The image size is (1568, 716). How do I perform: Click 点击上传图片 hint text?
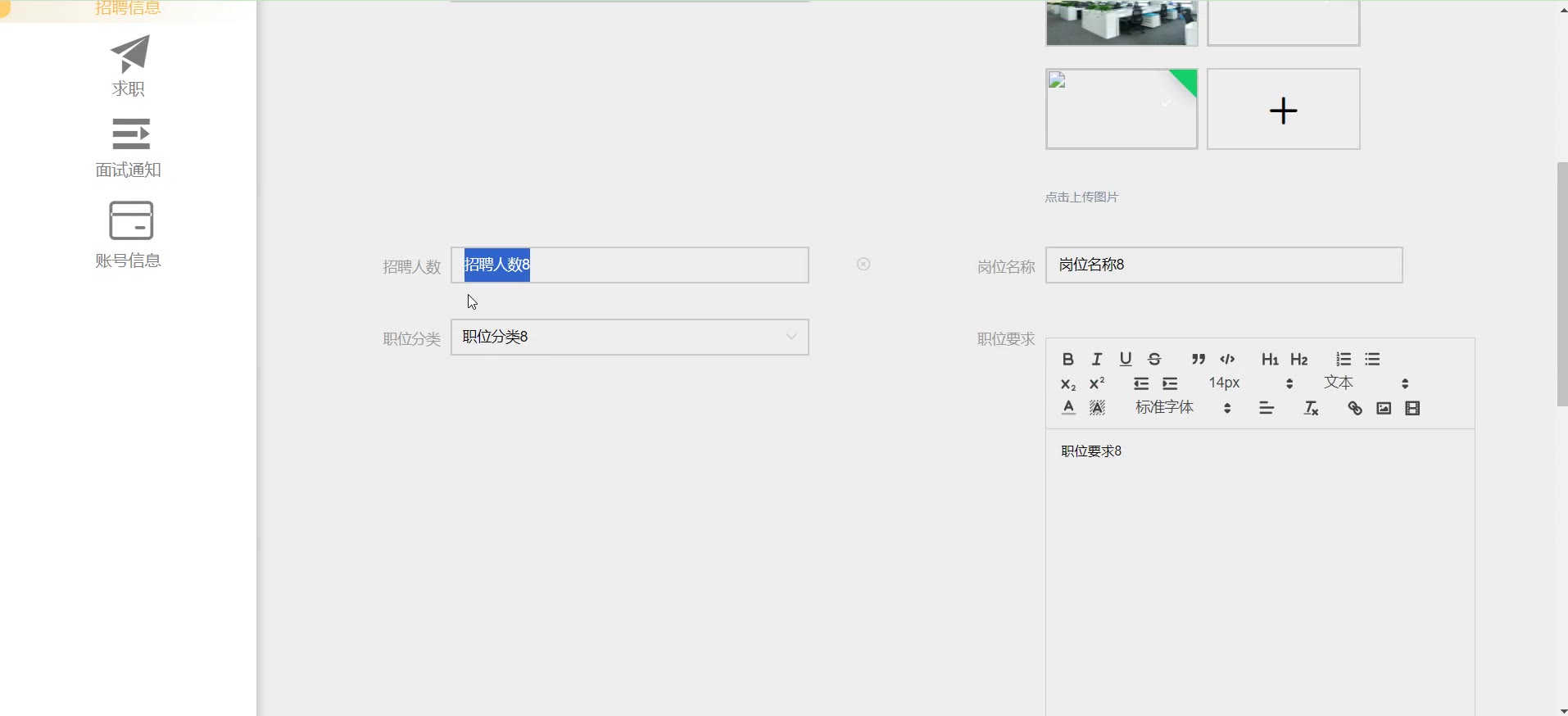click(1081, 197)
